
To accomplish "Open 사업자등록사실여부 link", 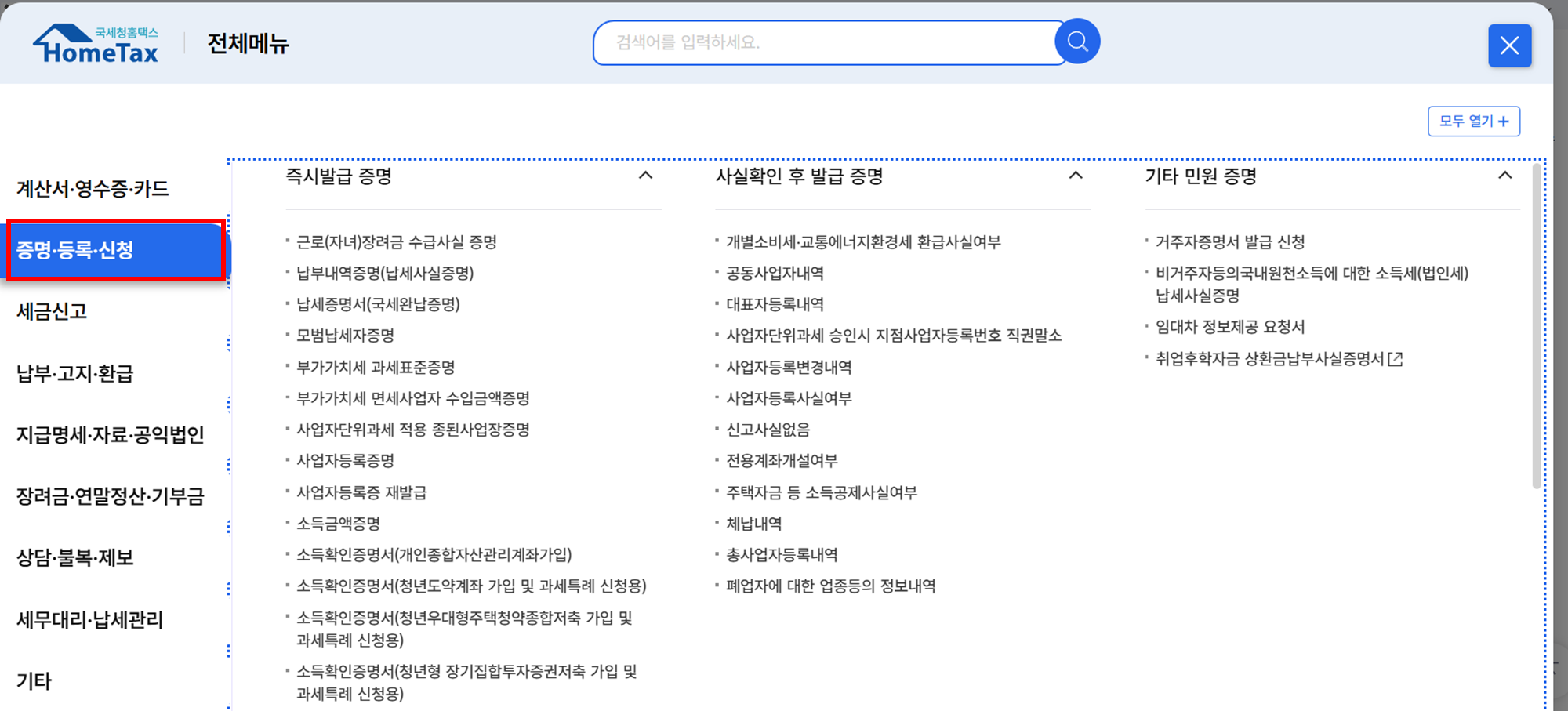I will (789, 399).
